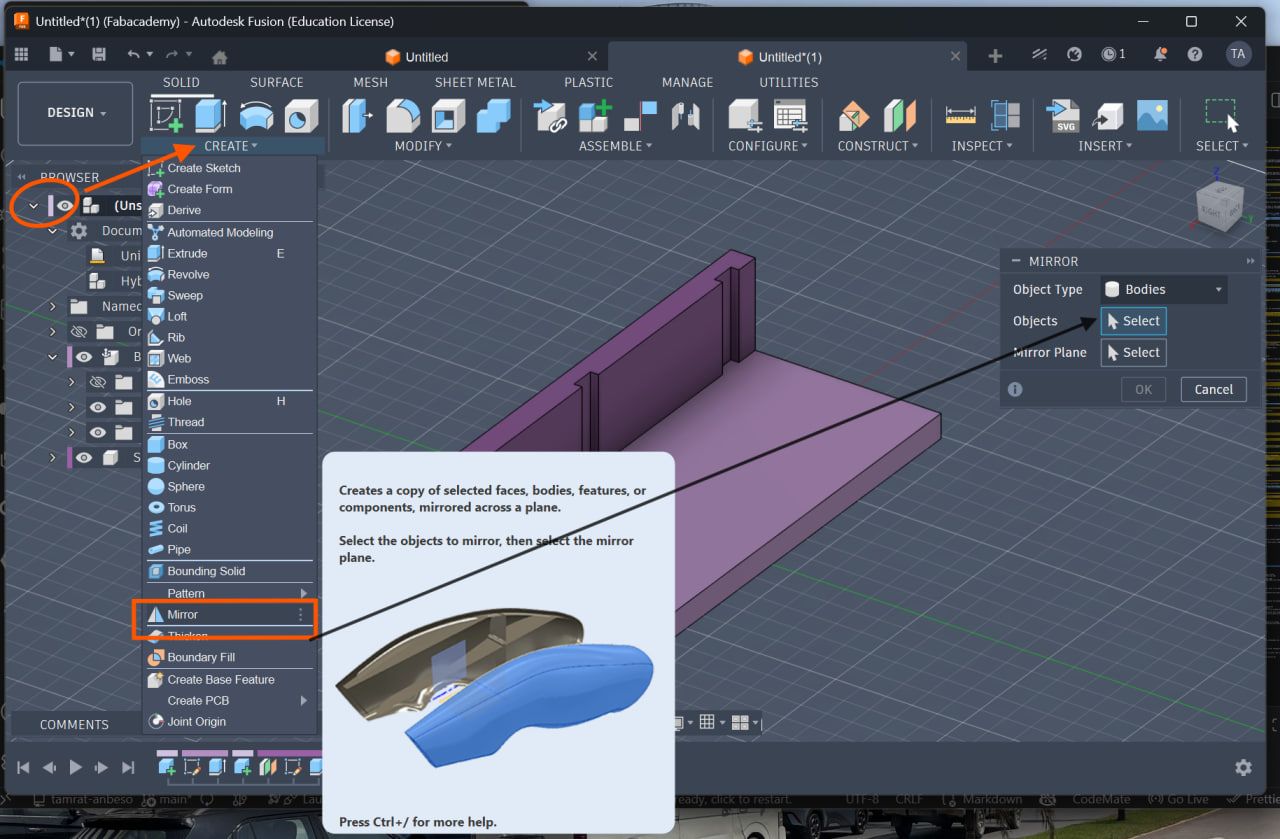Choose Mirror from the Create menu

pyautogui.click(x=228, y=614)
